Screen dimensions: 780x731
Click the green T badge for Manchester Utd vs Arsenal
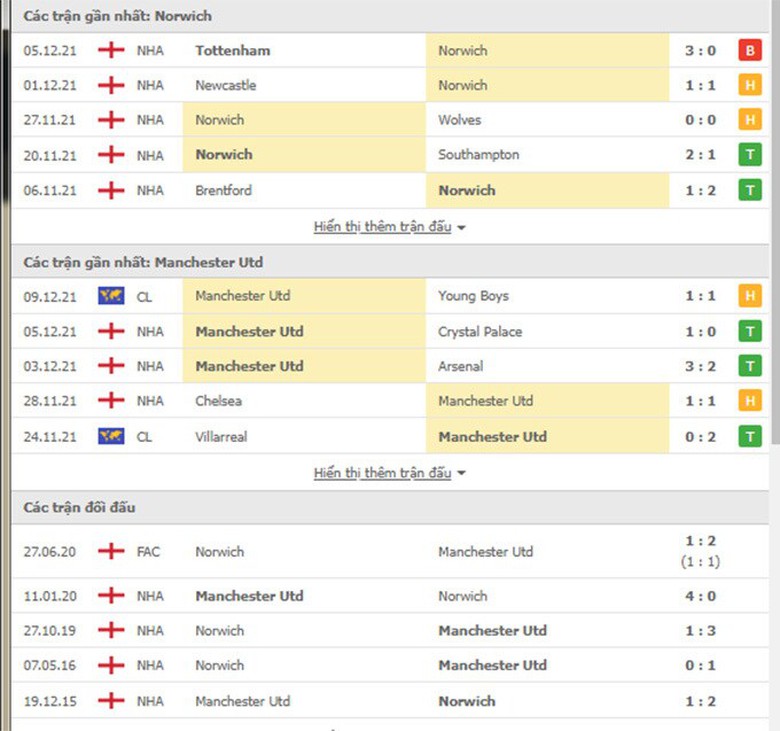749,367
